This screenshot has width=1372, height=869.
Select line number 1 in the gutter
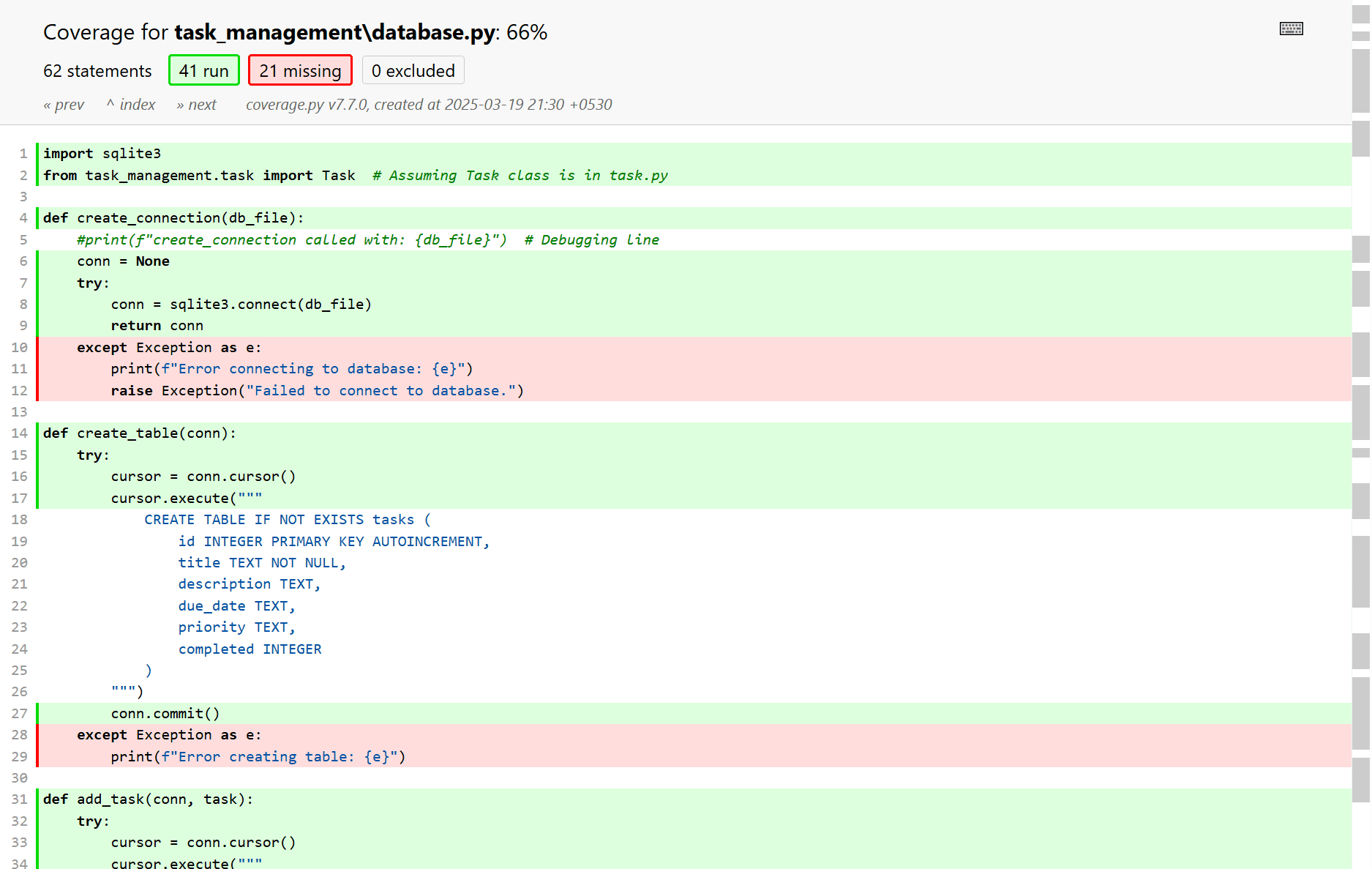click(x=23, y=153)
